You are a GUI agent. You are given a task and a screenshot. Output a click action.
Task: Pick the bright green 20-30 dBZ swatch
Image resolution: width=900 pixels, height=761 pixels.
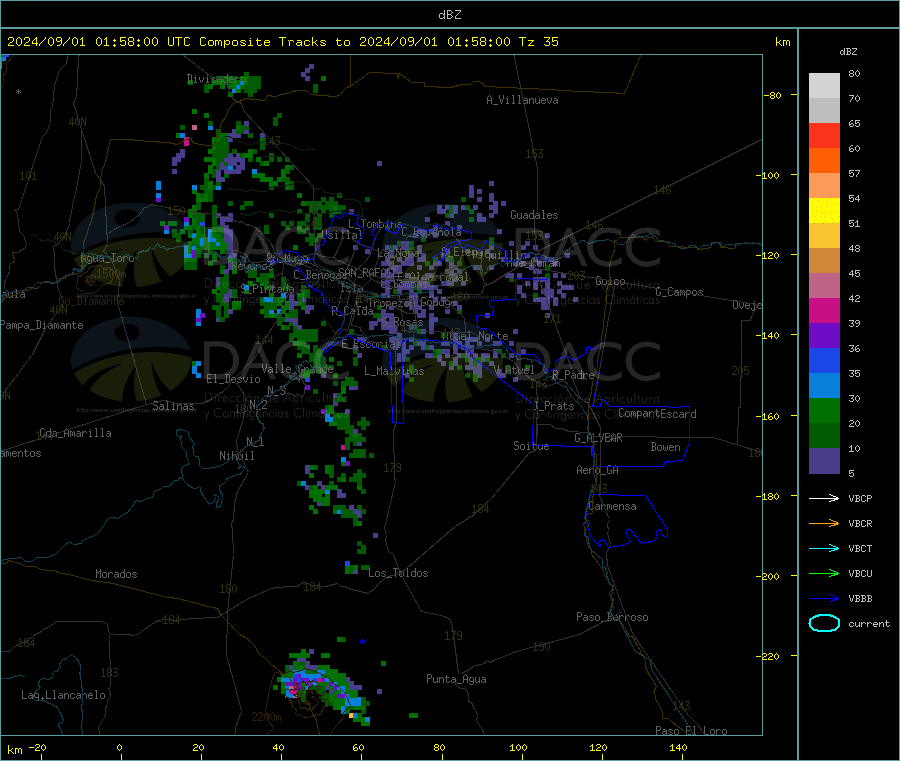click(x=824, y=410)
